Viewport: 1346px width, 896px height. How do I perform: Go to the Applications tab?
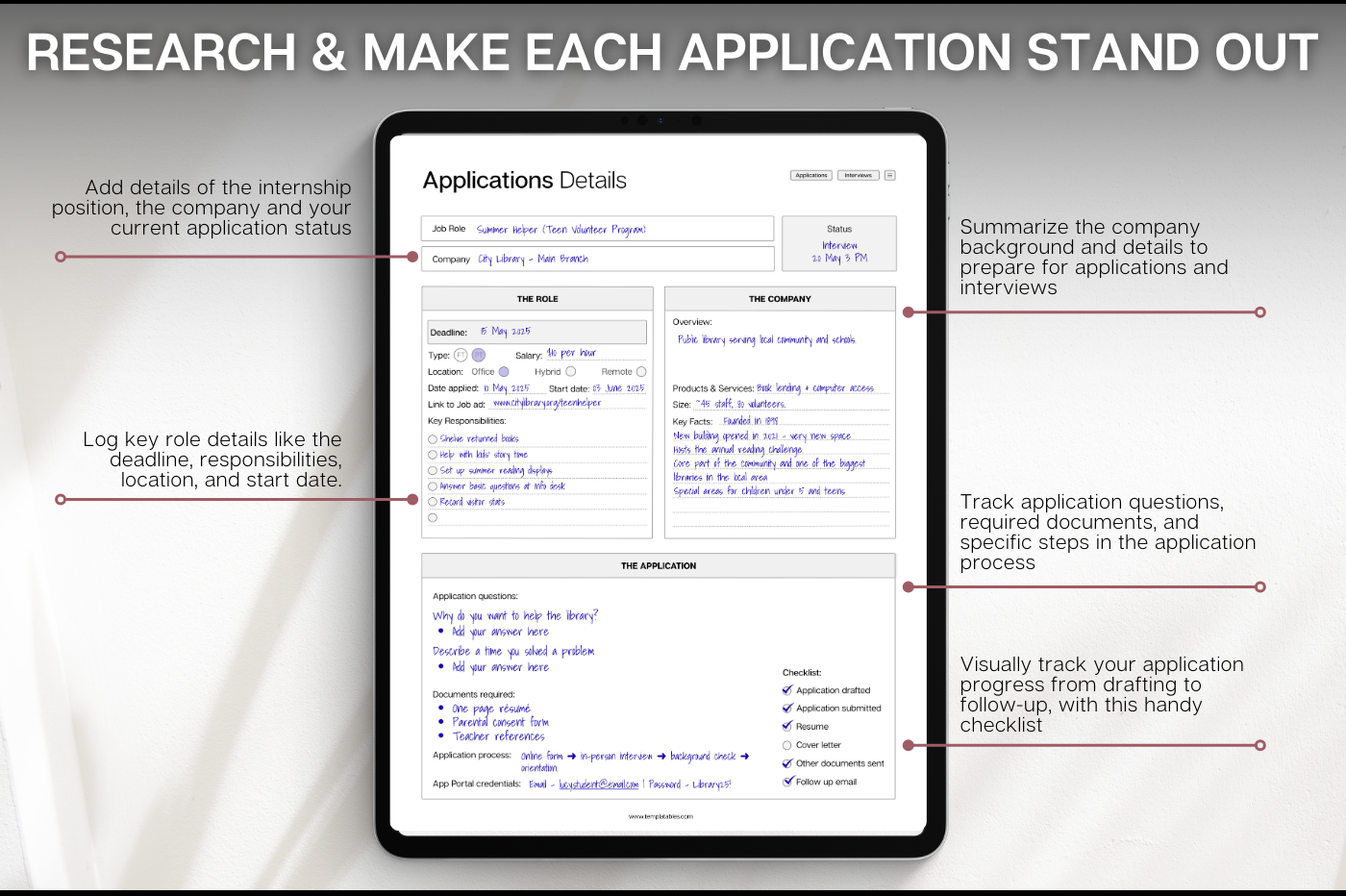click(811, 175)
